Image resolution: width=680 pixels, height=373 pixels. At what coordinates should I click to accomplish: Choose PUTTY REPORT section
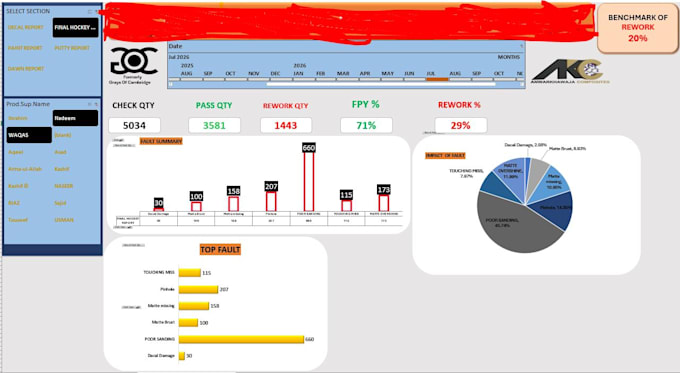click(x=72, y=48)
